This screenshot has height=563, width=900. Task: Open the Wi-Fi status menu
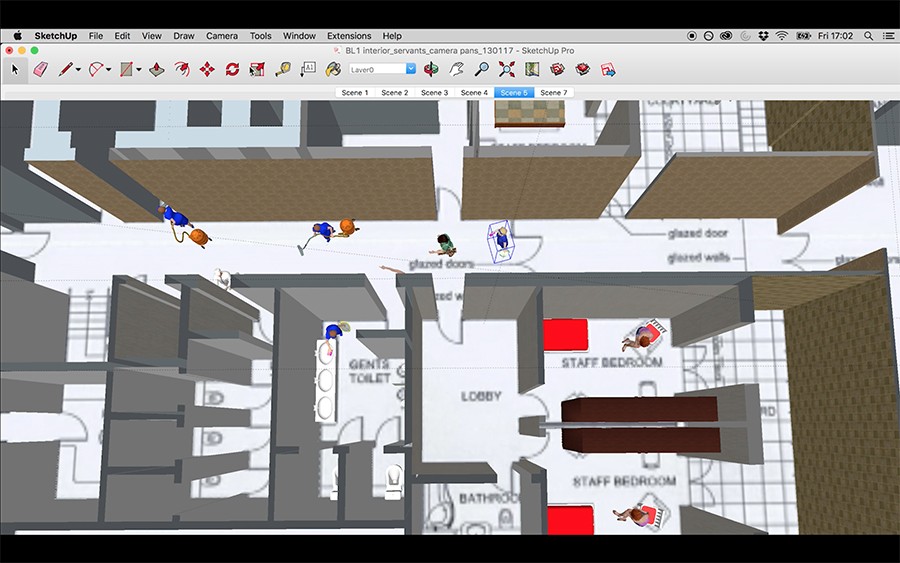pyautogui.click(x=782, y=36)
